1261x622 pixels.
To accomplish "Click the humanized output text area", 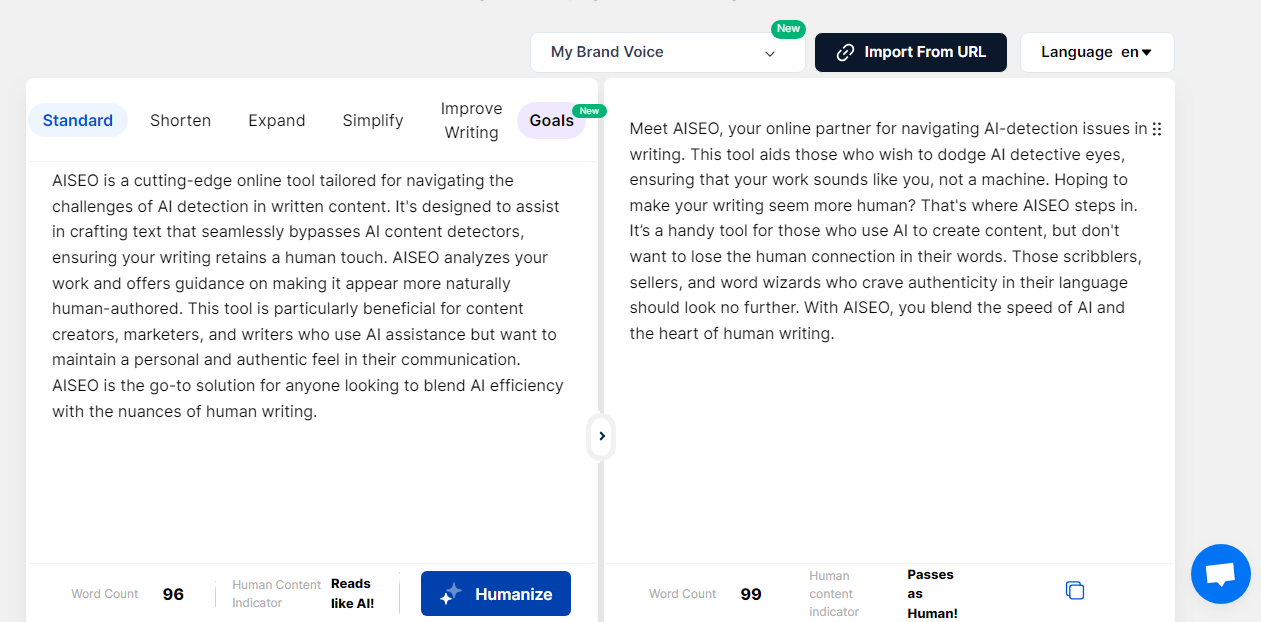I will tap(889, 231).
